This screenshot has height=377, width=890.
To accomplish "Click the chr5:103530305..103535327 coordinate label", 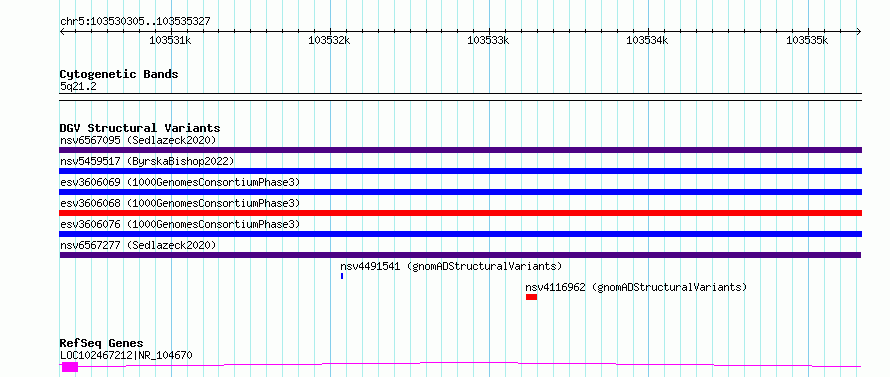I will pos(135,22).
